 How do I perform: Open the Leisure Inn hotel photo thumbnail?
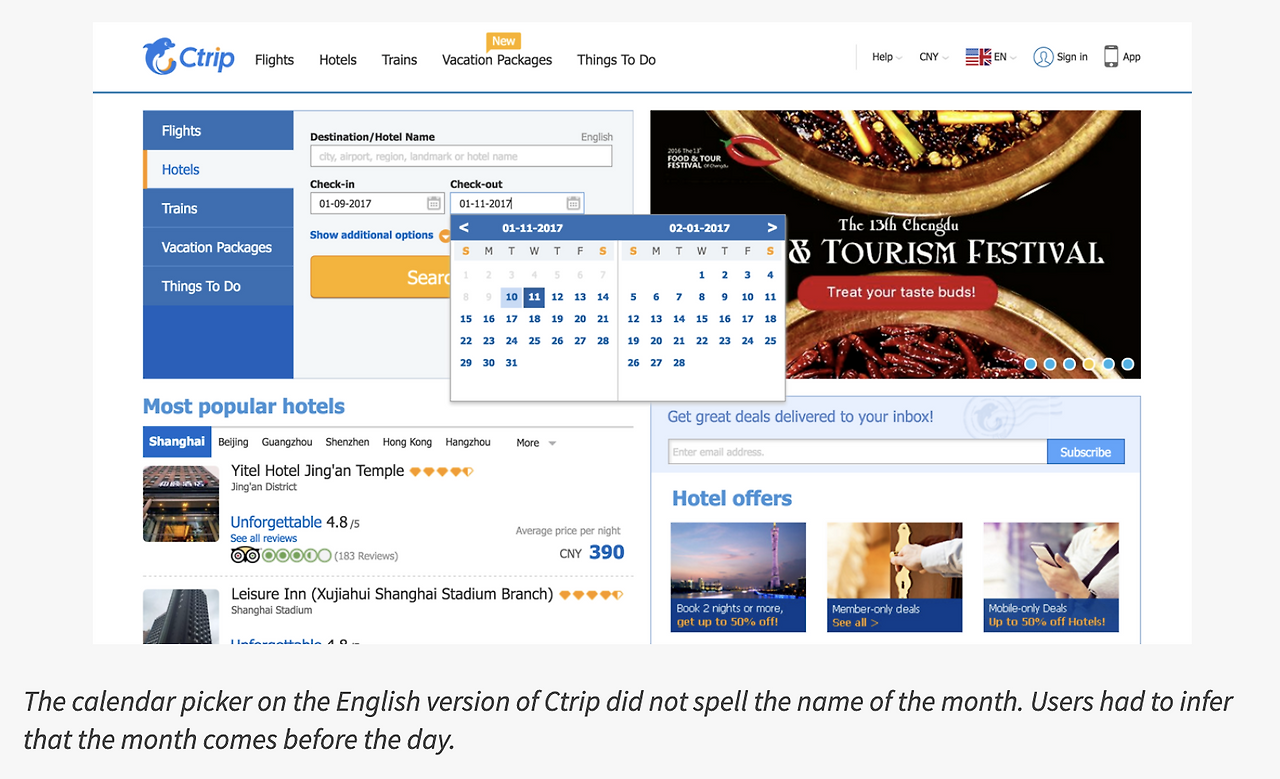181,616
